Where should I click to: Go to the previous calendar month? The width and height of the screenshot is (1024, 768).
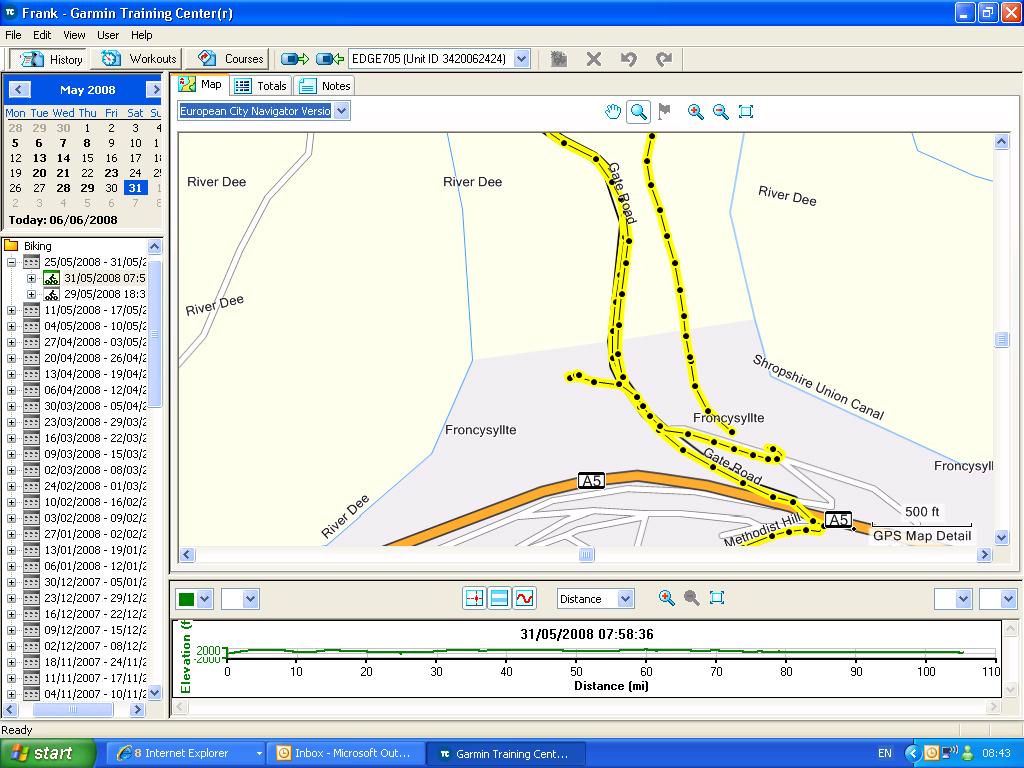(19, 90)
